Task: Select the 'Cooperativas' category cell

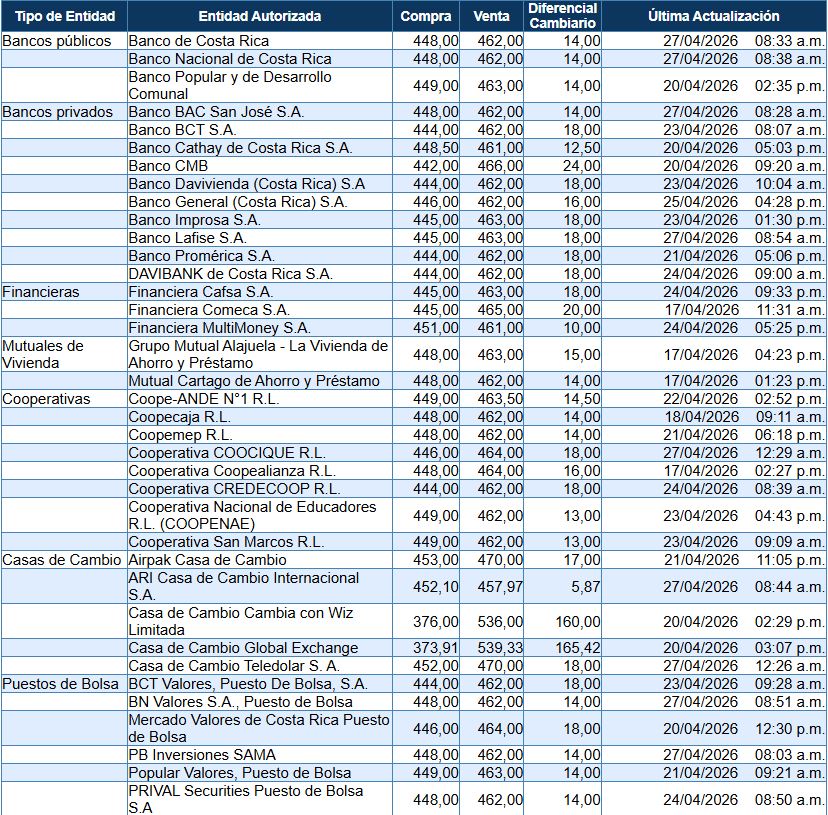Action: [x=46, y=399]
